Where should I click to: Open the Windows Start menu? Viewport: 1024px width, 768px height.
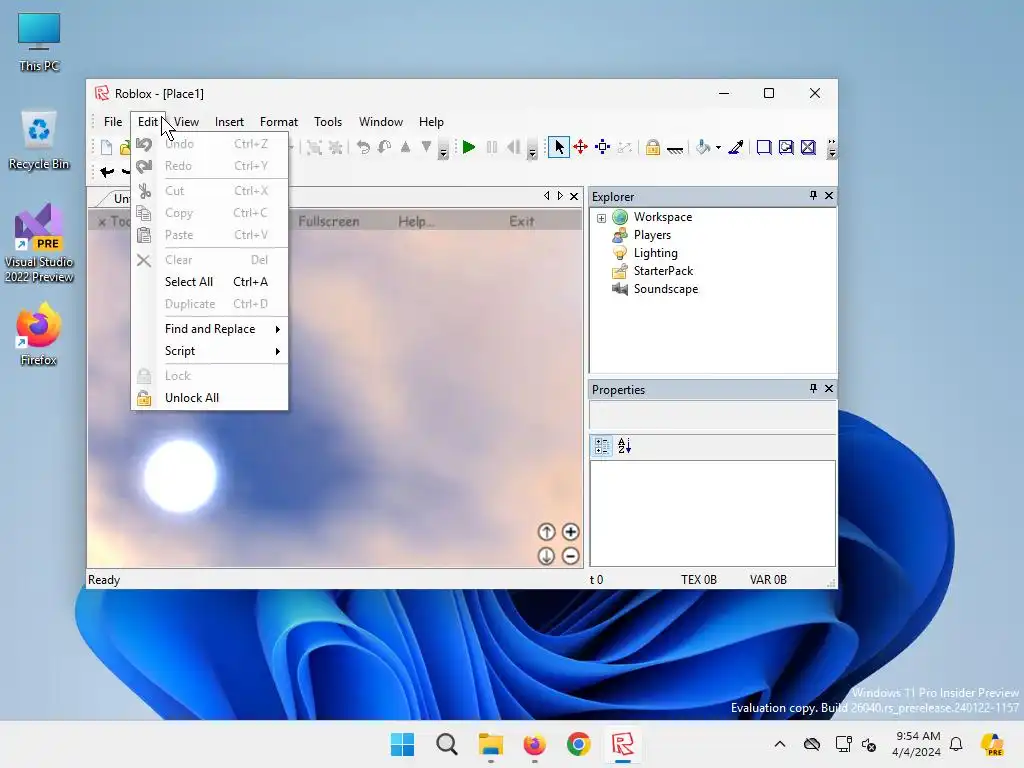point(402,744)
